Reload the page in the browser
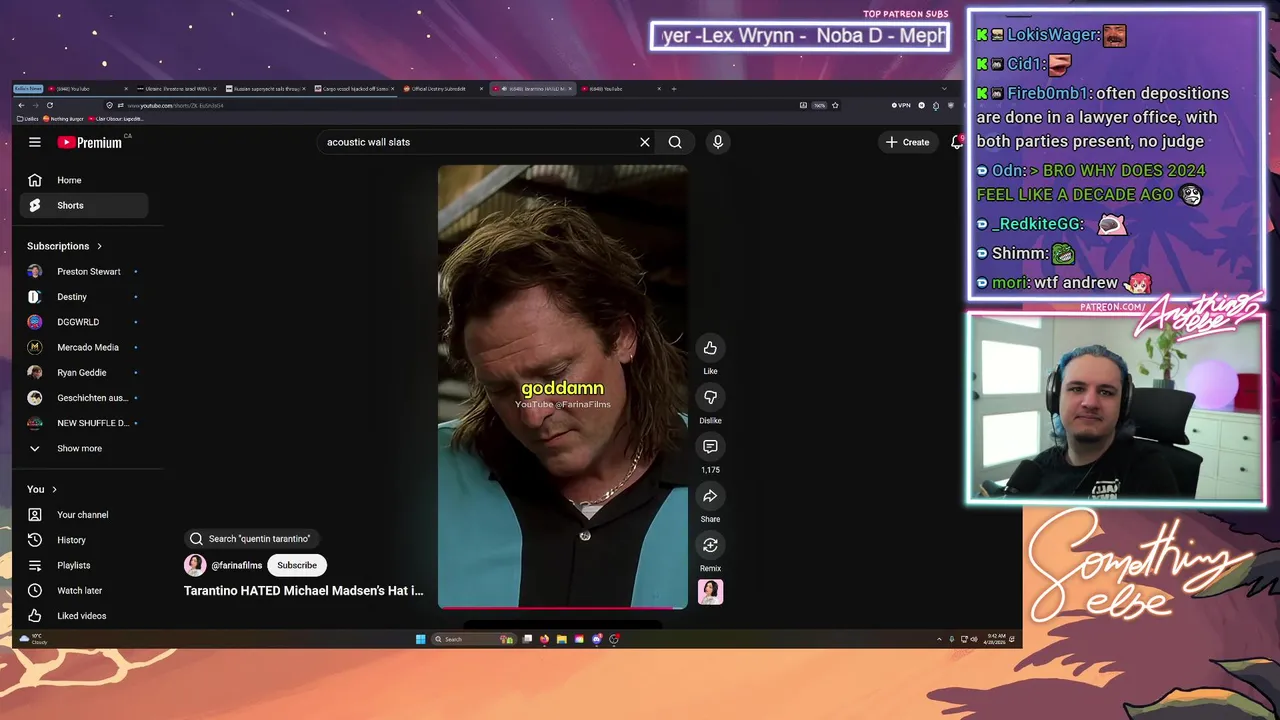 coord(50,105)
